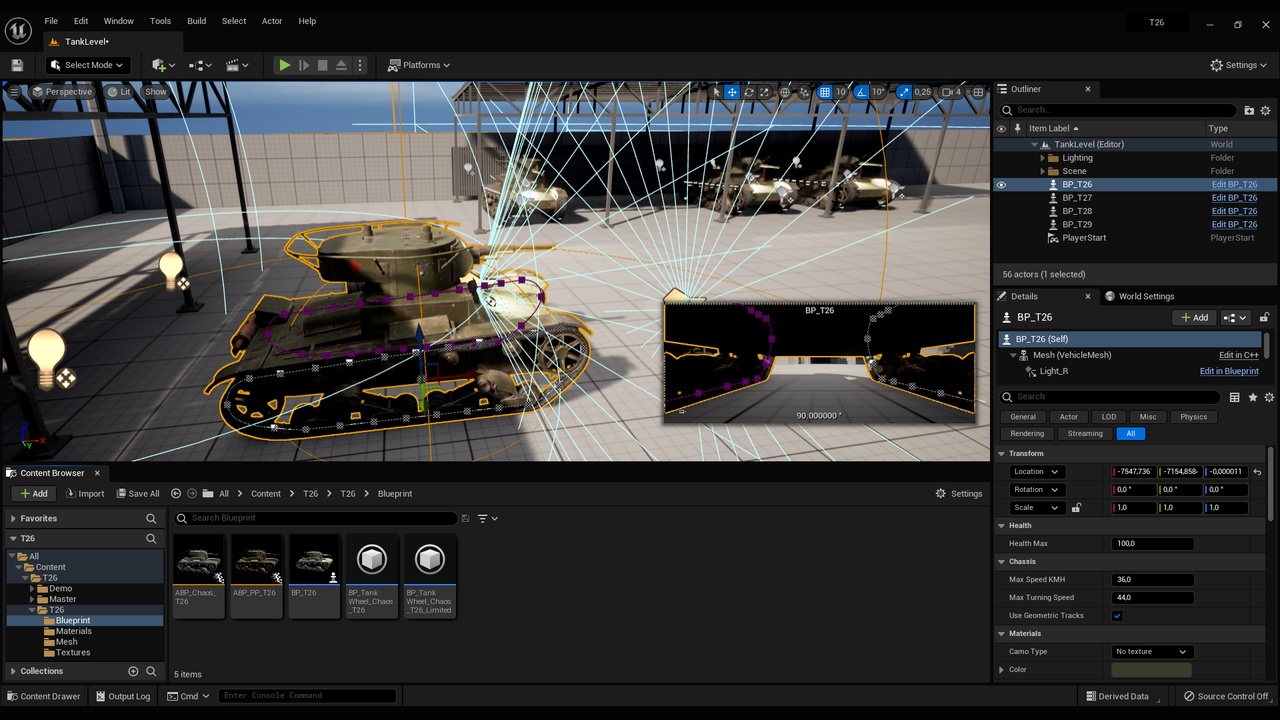Screen dimensions: 1280x720
Task: Activate the scale gizmo tool
Action: tap(765, 92)
